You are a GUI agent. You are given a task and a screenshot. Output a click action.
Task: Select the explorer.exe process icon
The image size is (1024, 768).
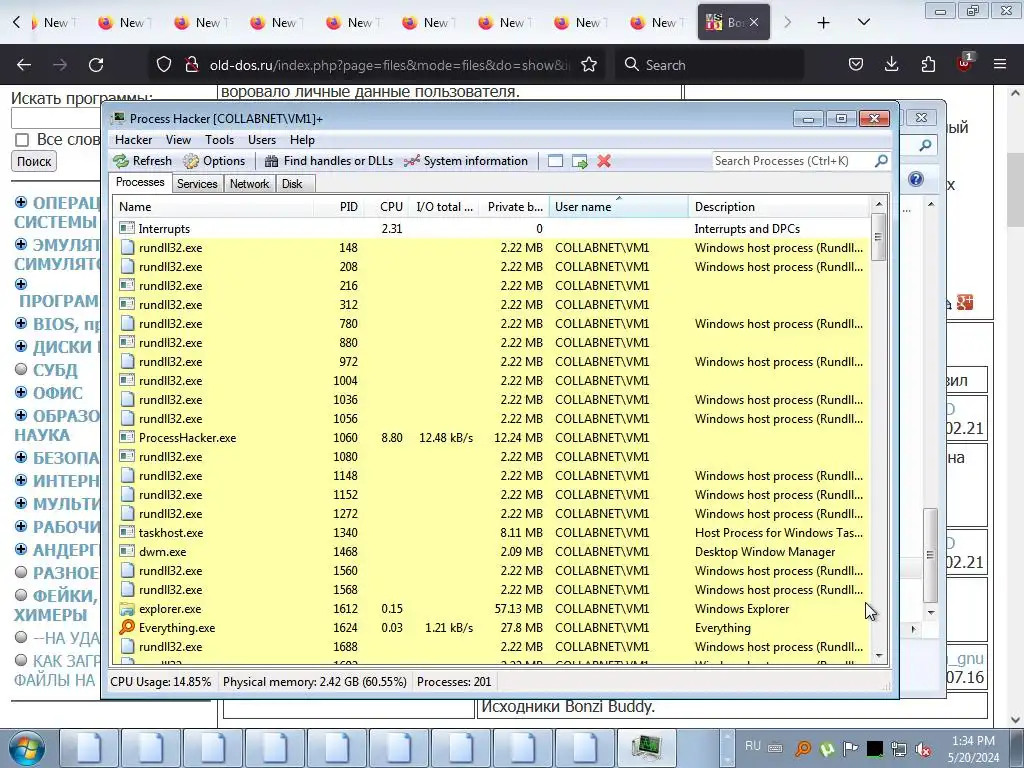tap(127, 609)
